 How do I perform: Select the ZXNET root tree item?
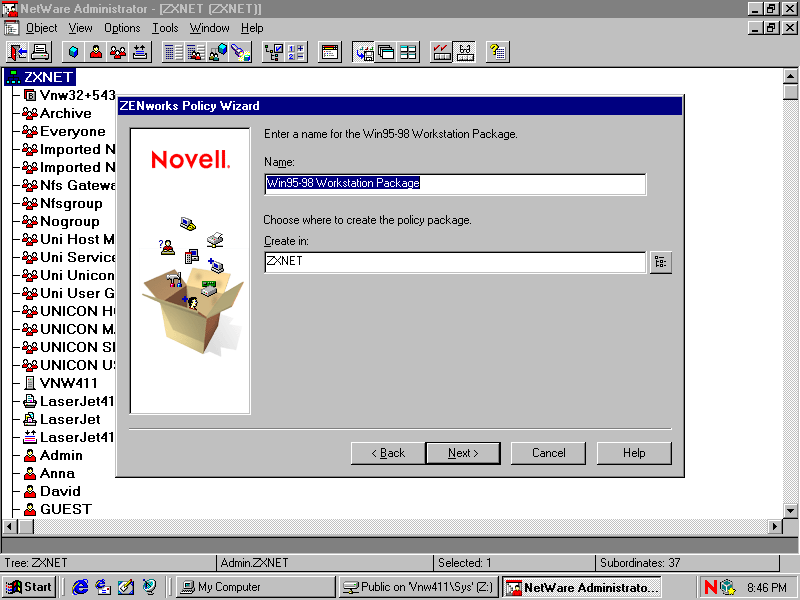coord(40,77)
